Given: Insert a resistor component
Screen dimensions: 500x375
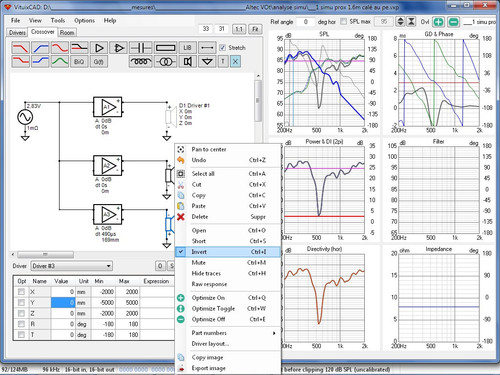Looking at the screenshot, I should click(x=165, y=48).
